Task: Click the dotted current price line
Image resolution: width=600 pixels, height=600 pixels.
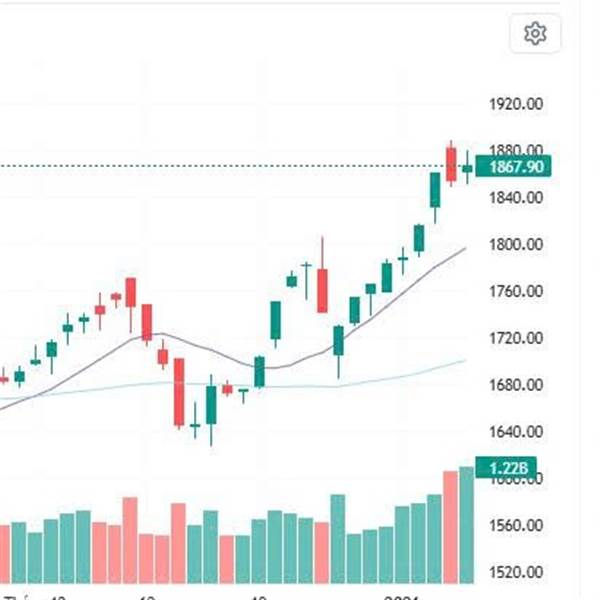Action: pos(200,166)
